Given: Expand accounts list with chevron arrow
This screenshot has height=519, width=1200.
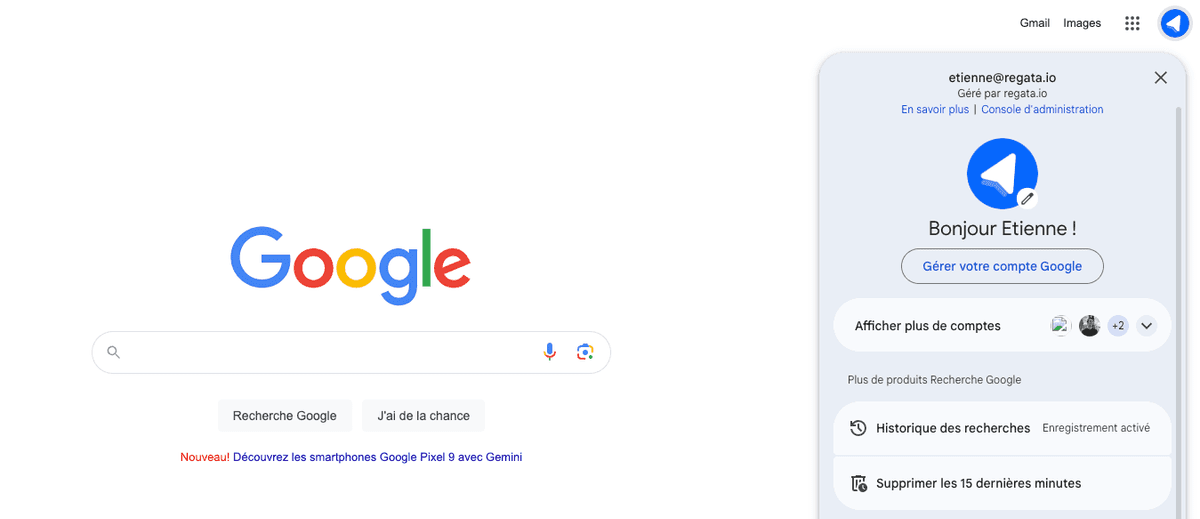Looking at the screenshot, I should point(1147,326).
